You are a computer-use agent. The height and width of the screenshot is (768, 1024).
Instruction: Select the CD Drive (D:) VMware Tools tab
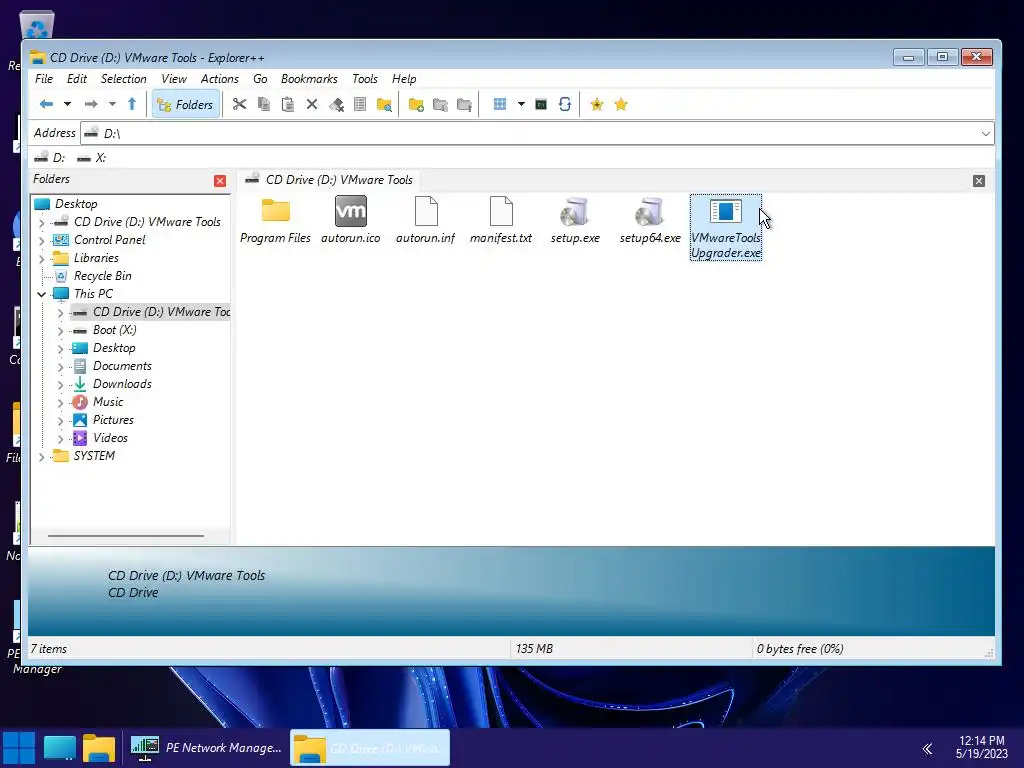coord(329,180)
